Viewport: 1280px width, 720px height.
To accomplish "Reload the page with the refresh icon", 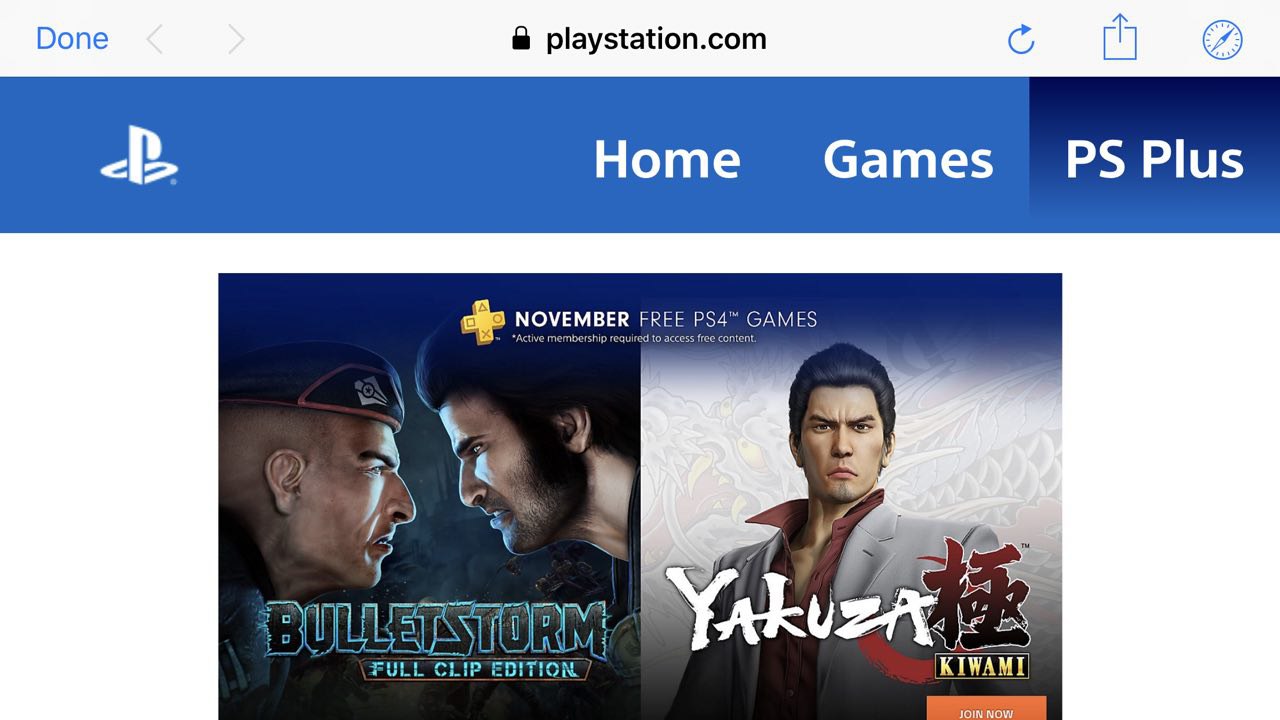I will point(1021,40).
